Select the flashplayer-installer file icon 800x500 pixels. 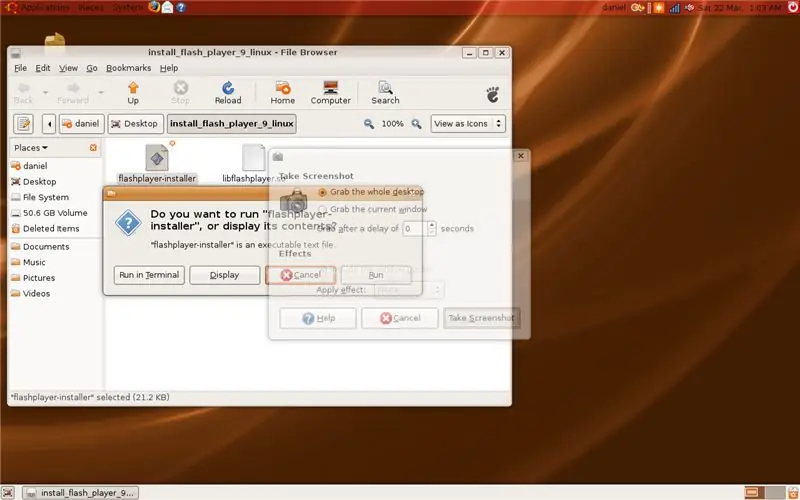tap(157, 157)
